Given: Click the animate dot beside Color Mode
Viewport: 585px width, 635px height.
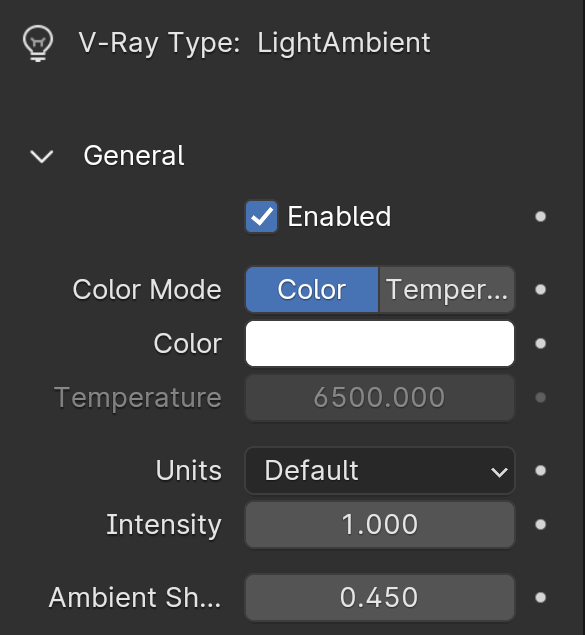Looking at the screenshot, I should pos(540,290).
